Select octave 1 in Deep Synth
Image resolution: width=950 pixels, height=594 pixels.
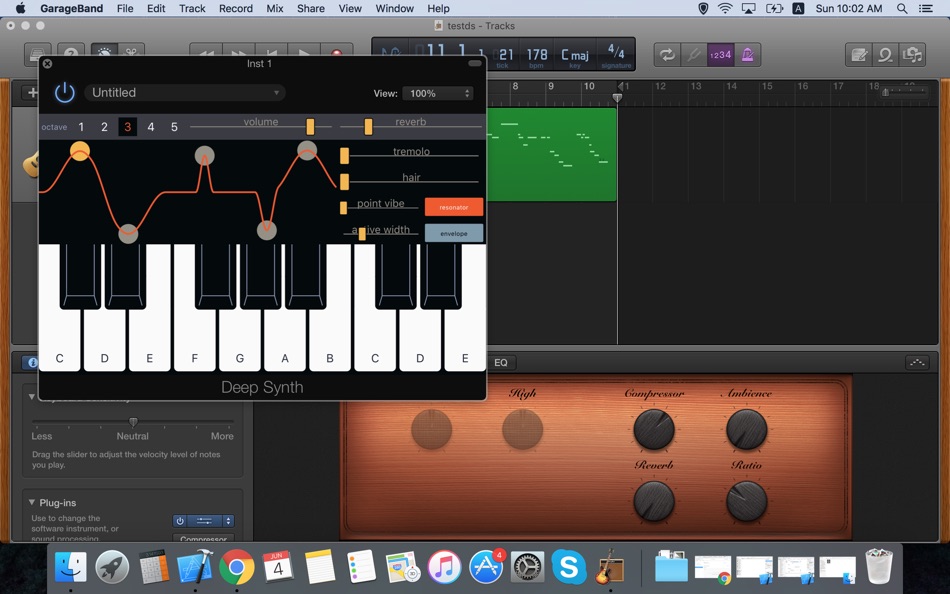point(81,127)
